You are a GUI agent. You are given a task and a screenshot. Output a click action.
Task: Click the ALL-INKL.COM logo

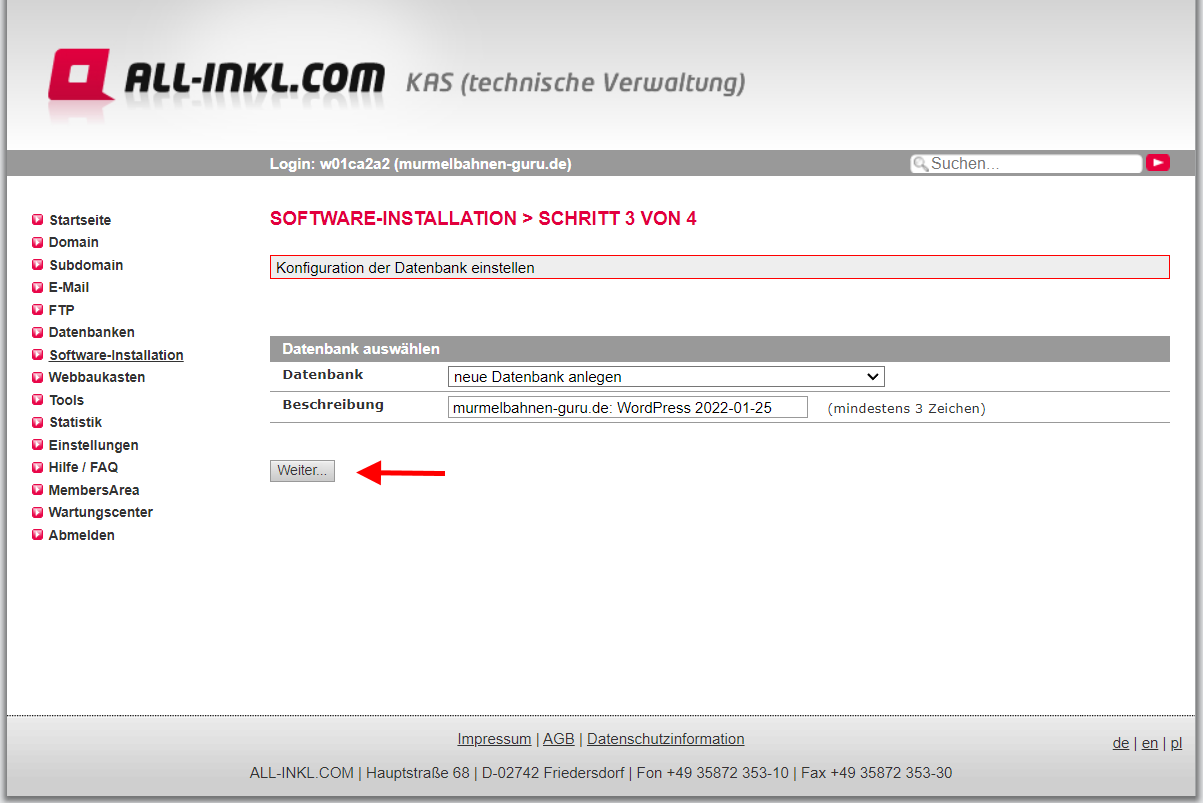[x=217, y=77]
